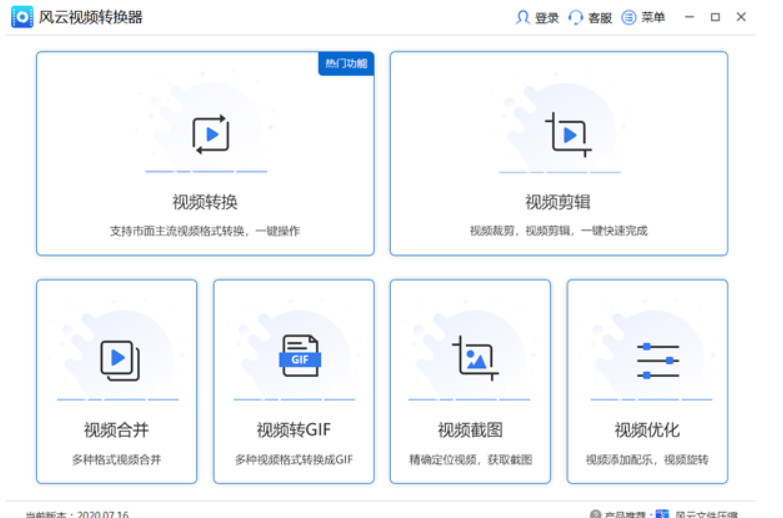Click the 热门功能 badge

coord(346,63)
